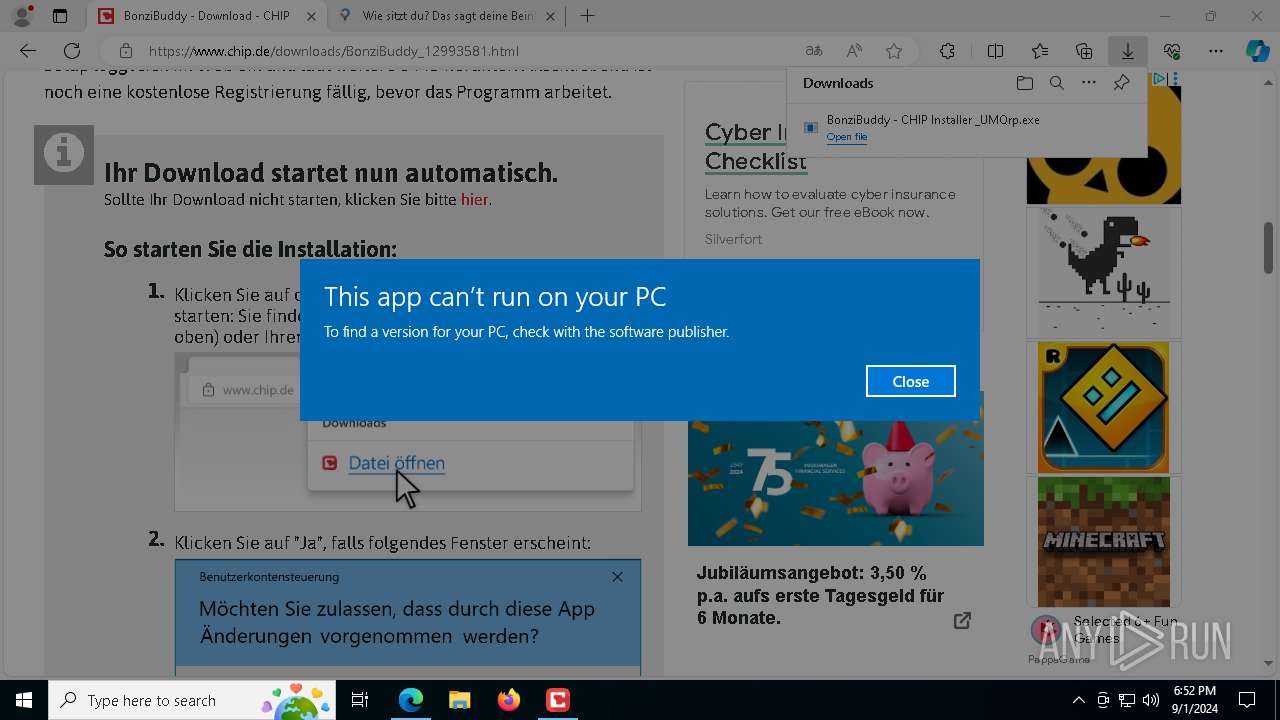The image size is (1280, 720).
Task: Launch Firefox from the taskbar
Action: [x=509, y=700]
